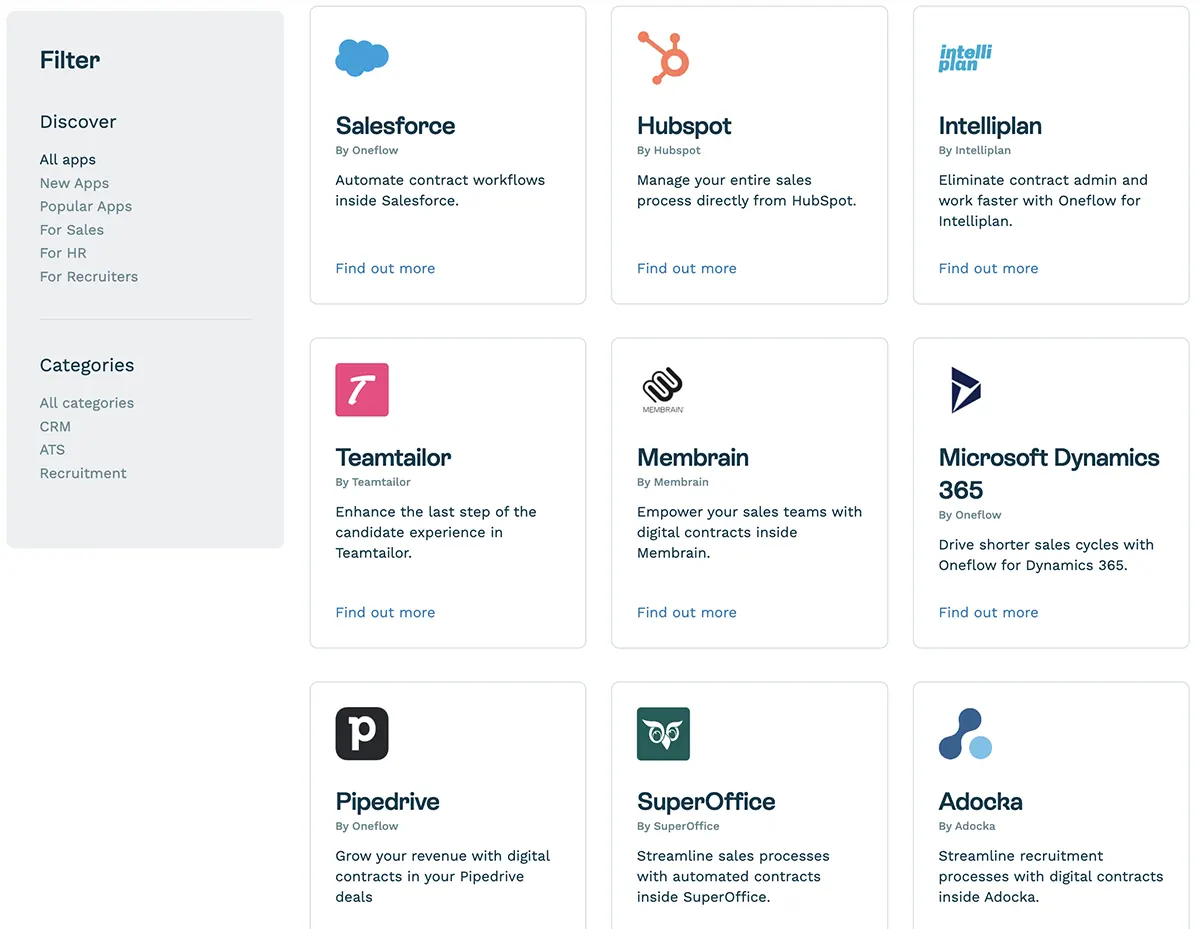This screenshot has height=929, width=1200.
Task: Click the green SuperOffice owl icon
Action: 663,734
